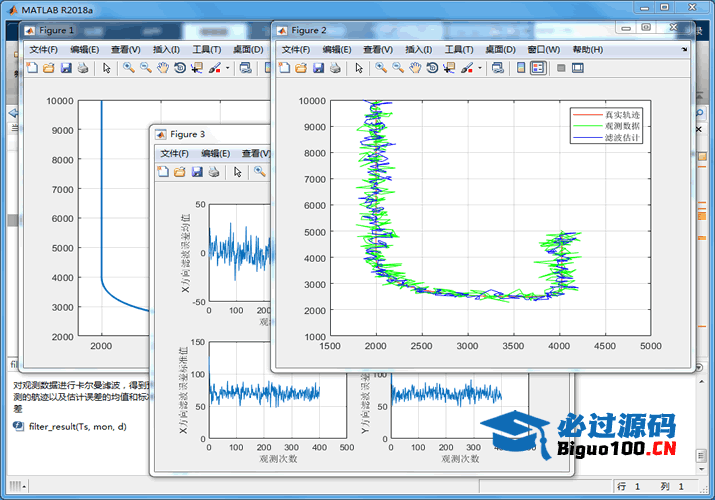The width and height of the screenshot is (715, 500).
Task: Open 文件(F) menu in Figure 1
Action: point(44,49)
